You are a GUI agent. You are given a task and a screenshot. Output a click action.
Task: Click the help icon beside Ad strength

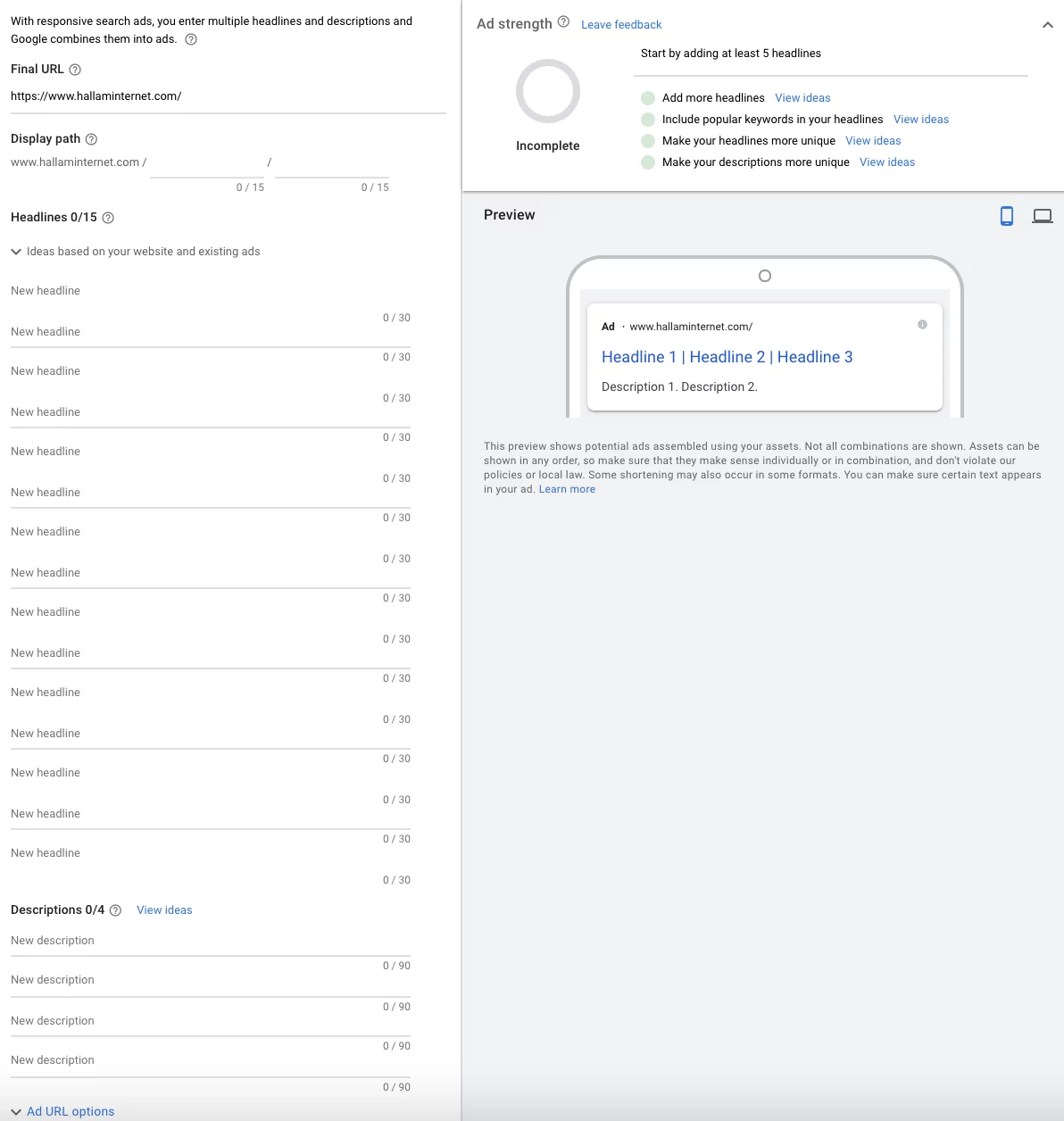coord(563,22)
